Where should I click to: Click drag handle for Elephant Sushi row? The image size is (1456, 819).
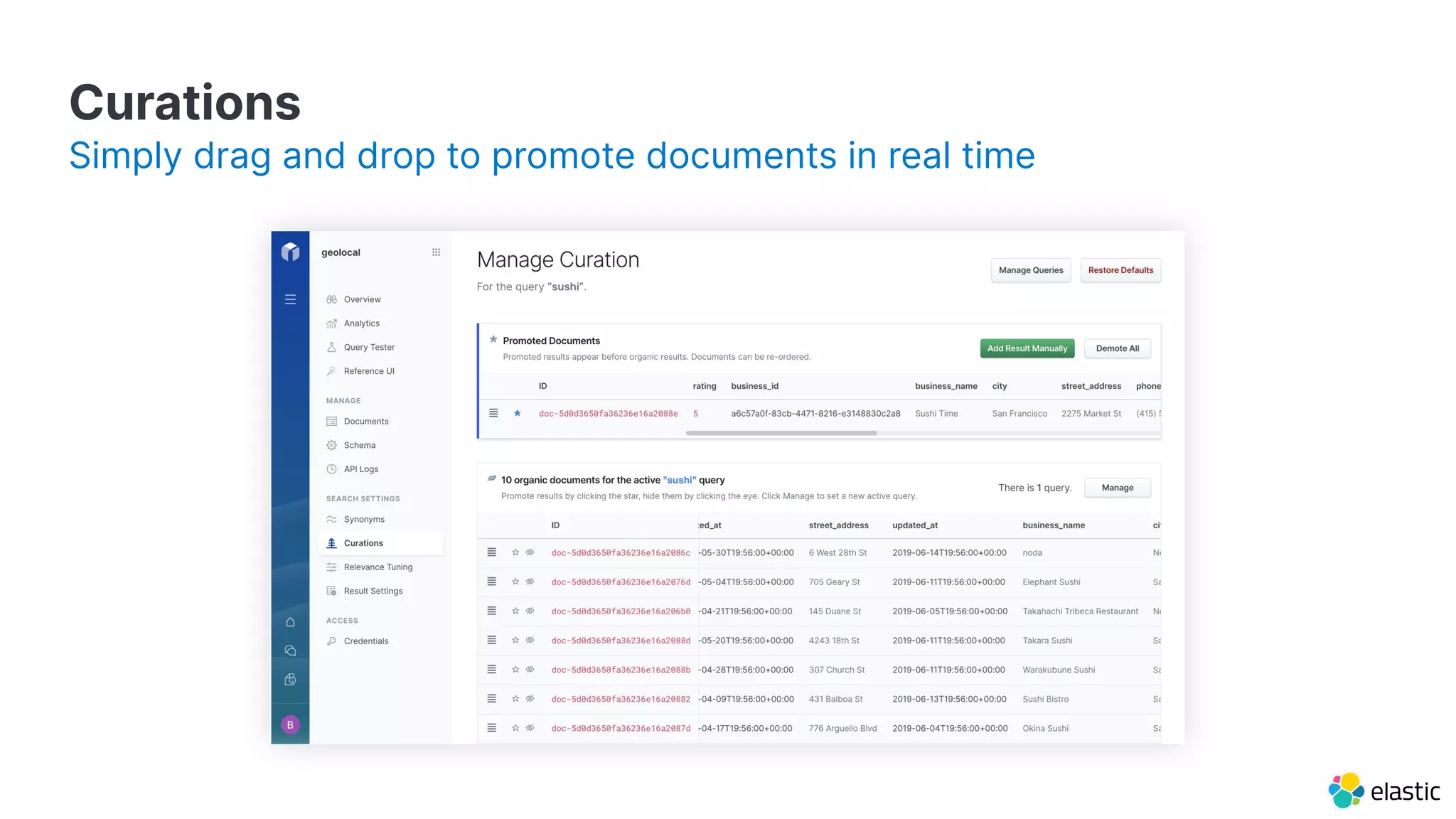point(491,582)
